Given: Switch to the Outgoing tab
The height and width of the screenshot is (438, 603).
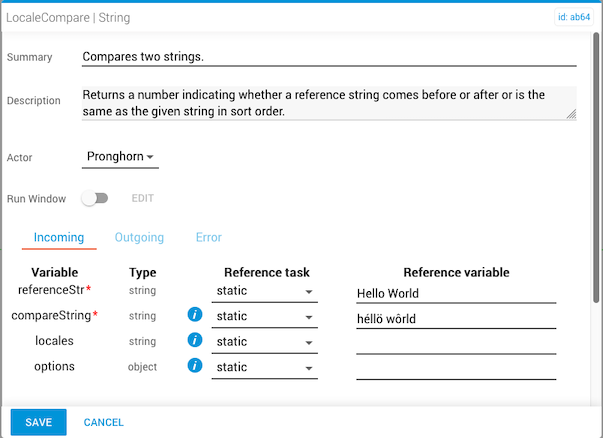Looking at the screenshot, I should click(139, 238).
